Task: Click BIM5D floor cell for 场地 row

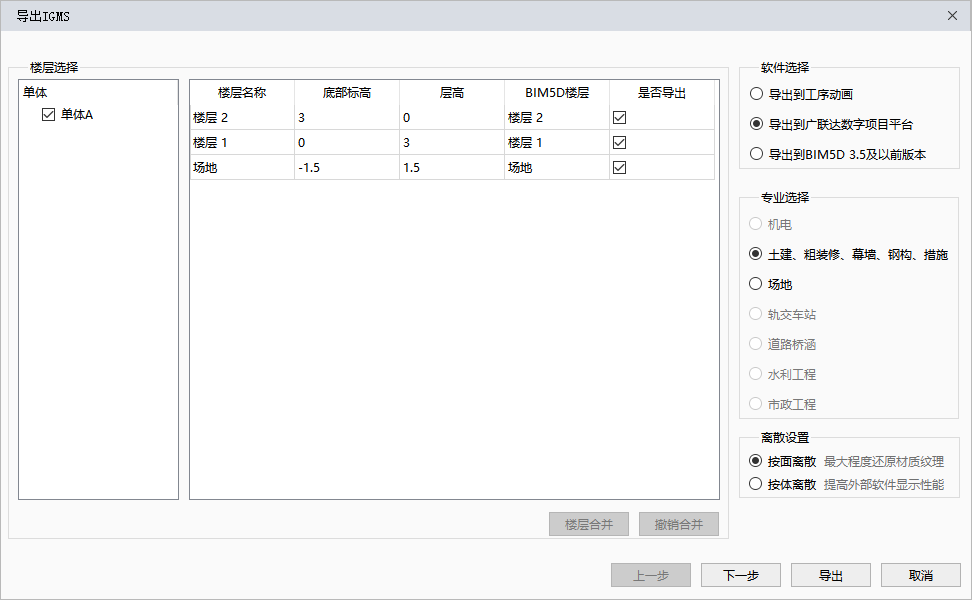Action: (557, 167)
